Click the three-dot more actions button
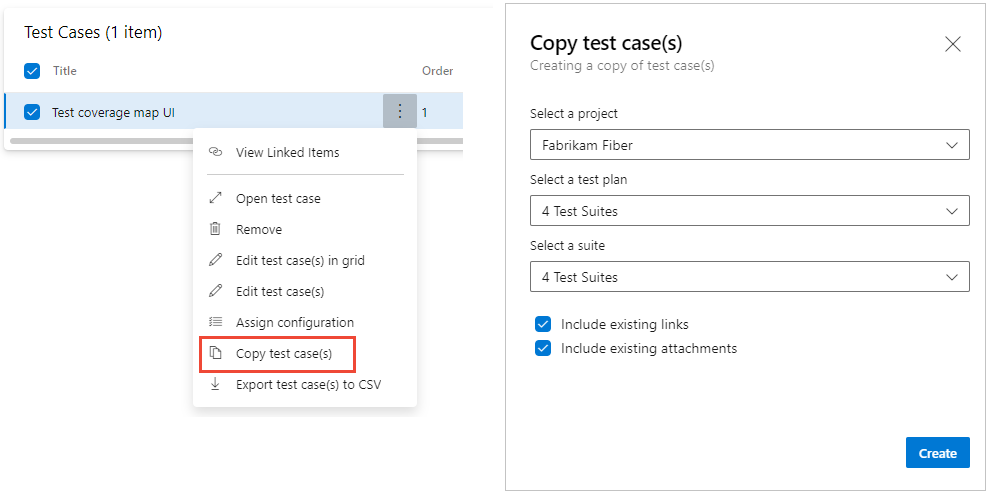This screenshot has height=494, width=988. (x=400, y=112)
